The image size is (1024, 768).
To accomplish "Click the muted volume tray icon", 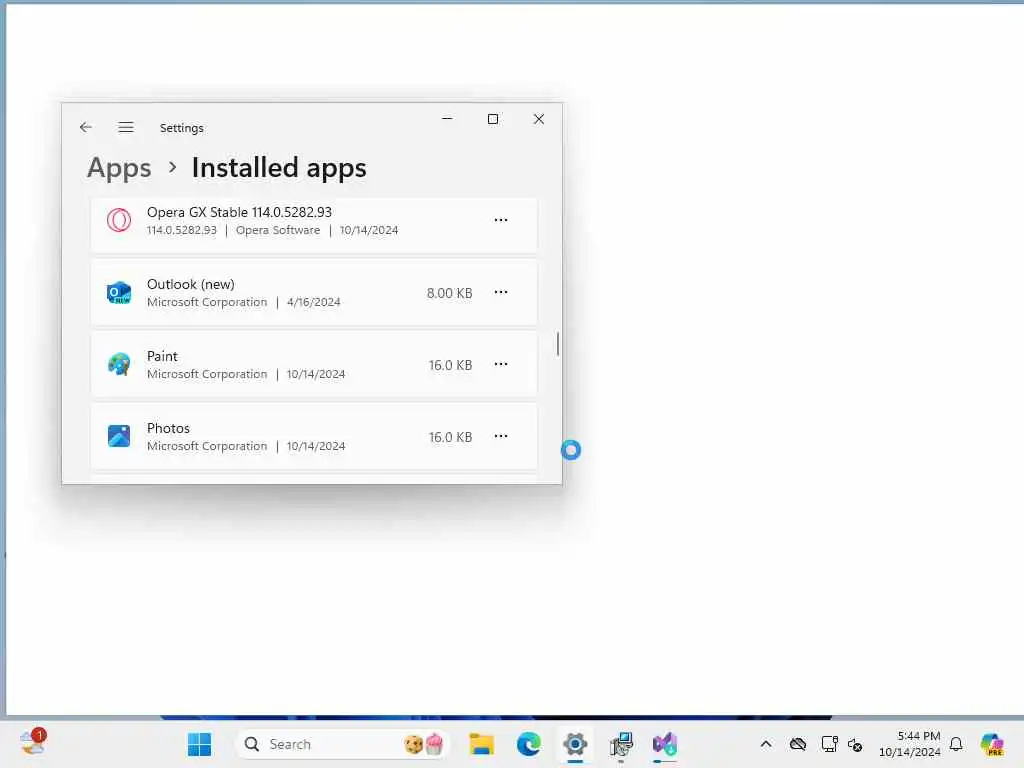I will point(855,744).
